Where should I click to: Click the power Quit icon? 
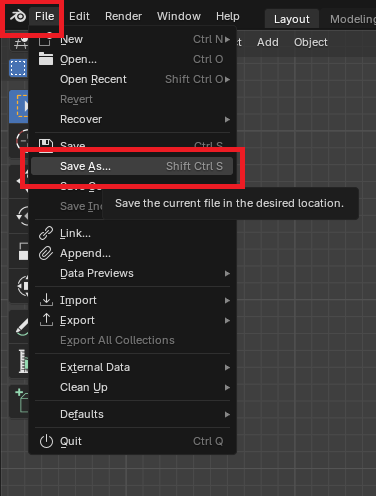pyautogui.click(x=46, y=441)
